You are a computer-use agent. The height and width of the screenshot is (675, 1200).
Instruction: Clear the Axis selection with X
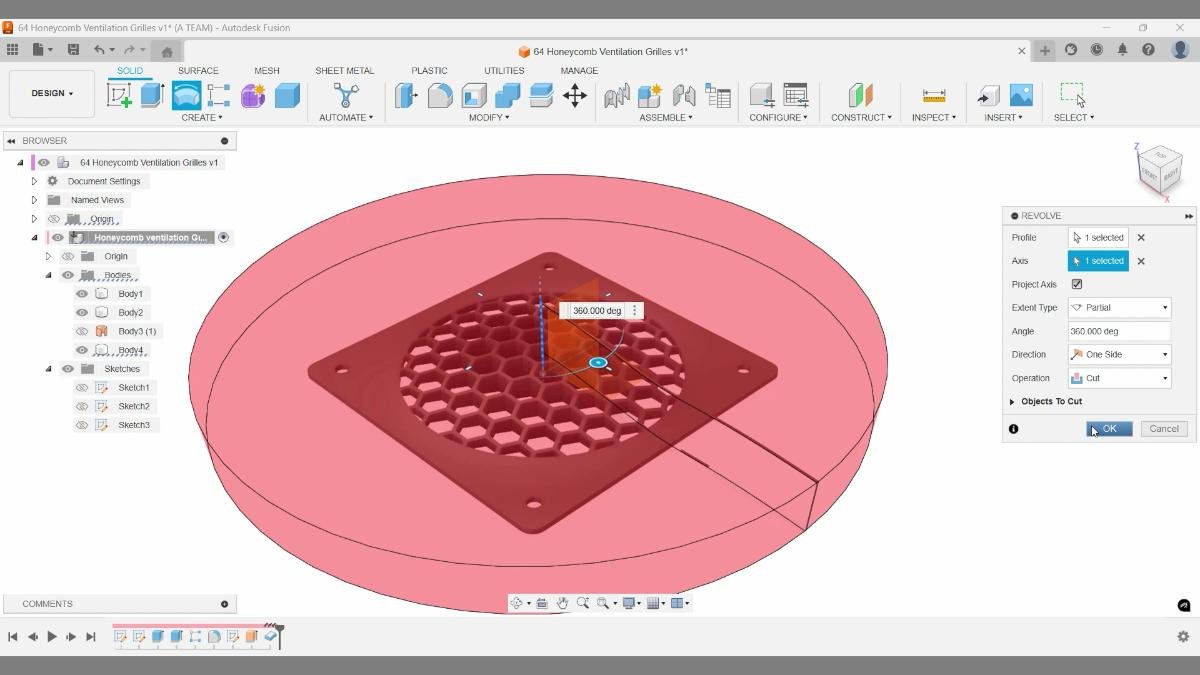pyautogui.click(x=1141, y=261)
